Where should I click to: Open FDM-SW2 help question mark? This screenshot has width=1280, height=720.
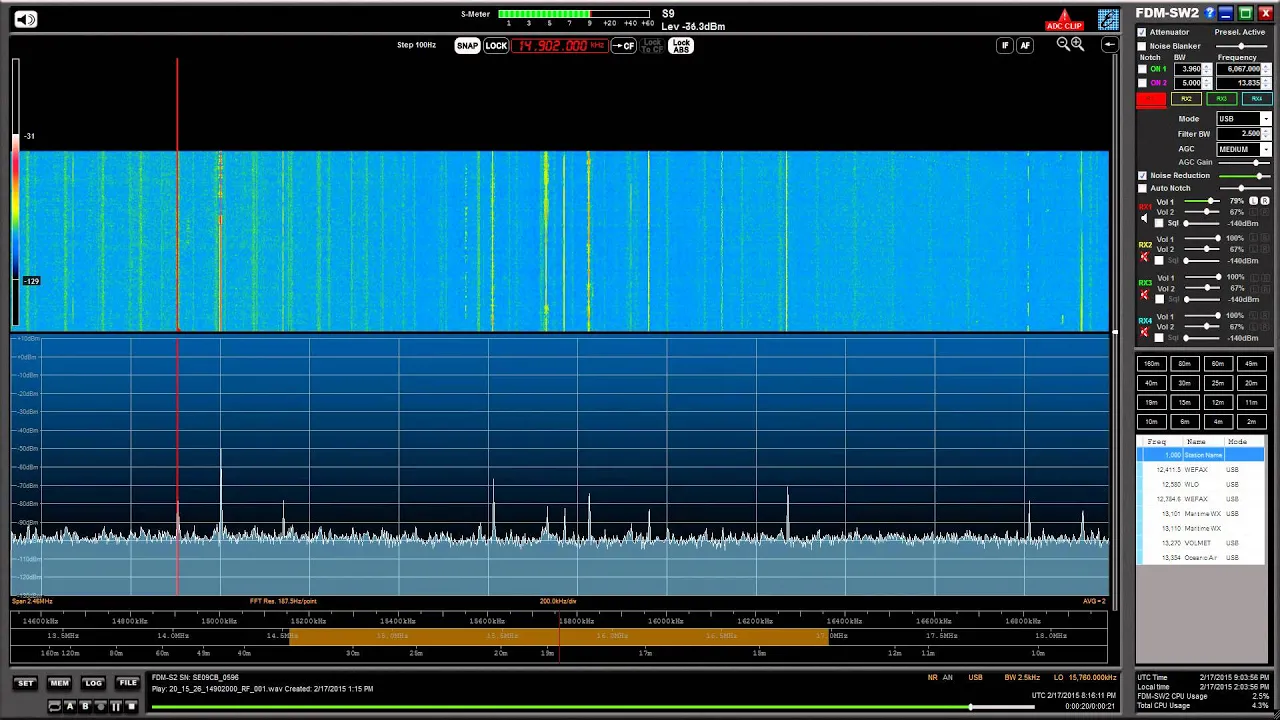[1210, 13]
